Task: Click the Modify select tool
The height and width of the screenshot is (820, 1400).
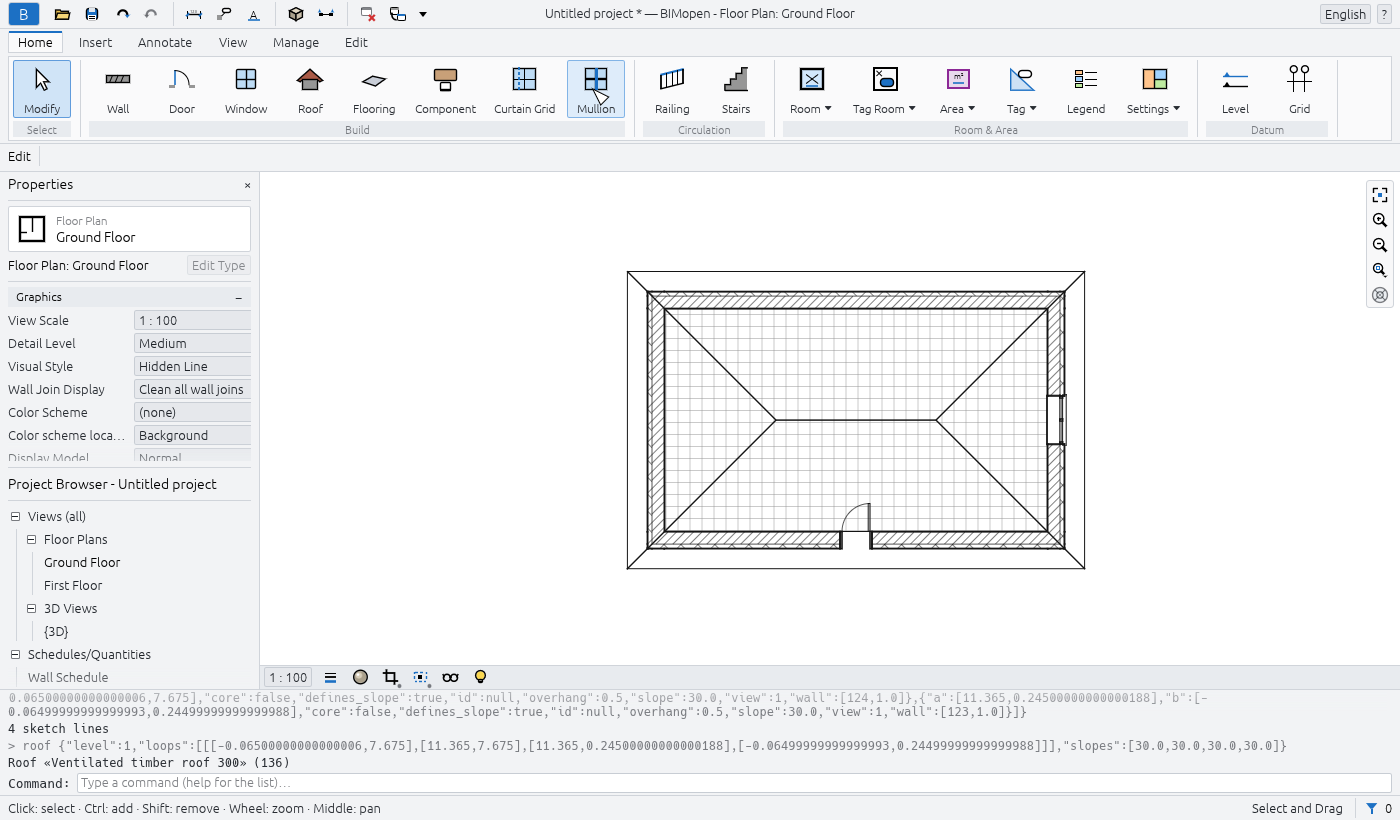Action: coord(42,89)
